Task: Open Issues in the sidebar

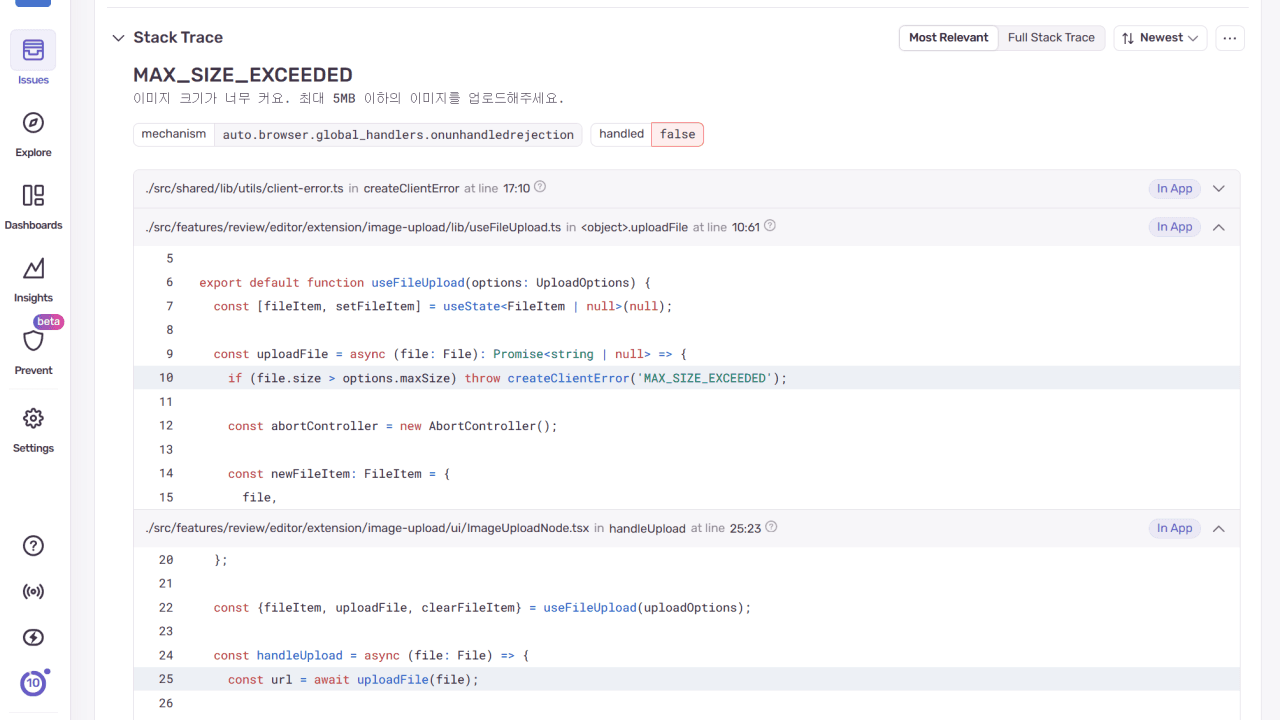Action: [x=33, y=51]
